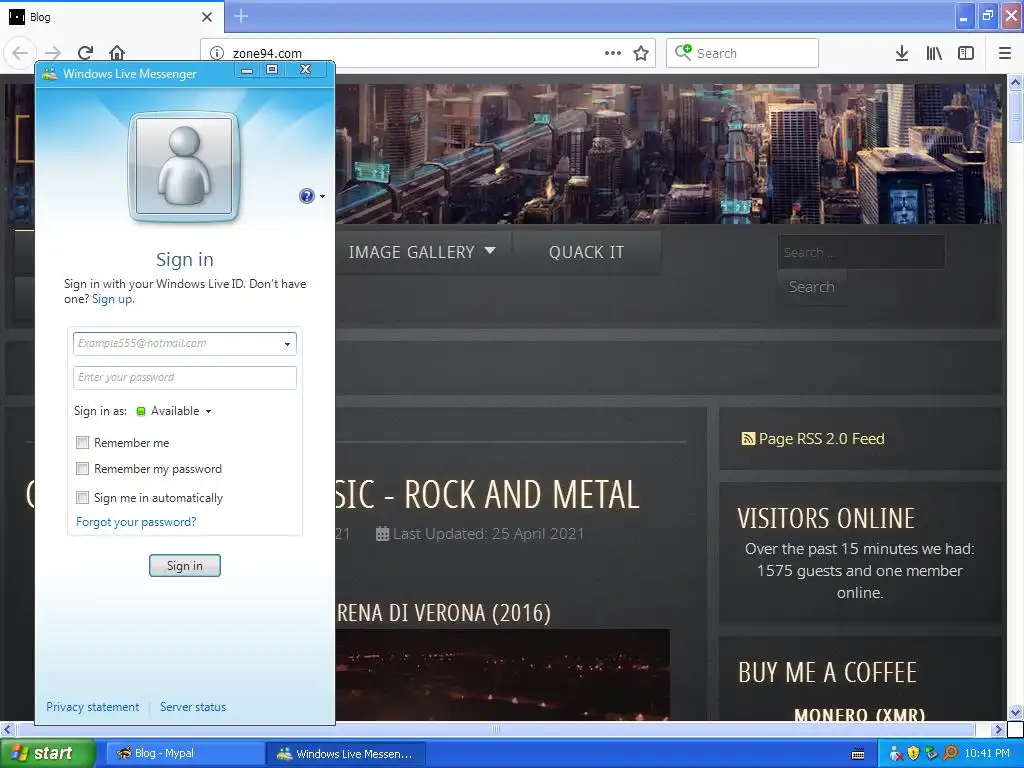This screenshot has height=768, width=1024.
Task: Open the Quack It menu item
Action: coord(586,252)
